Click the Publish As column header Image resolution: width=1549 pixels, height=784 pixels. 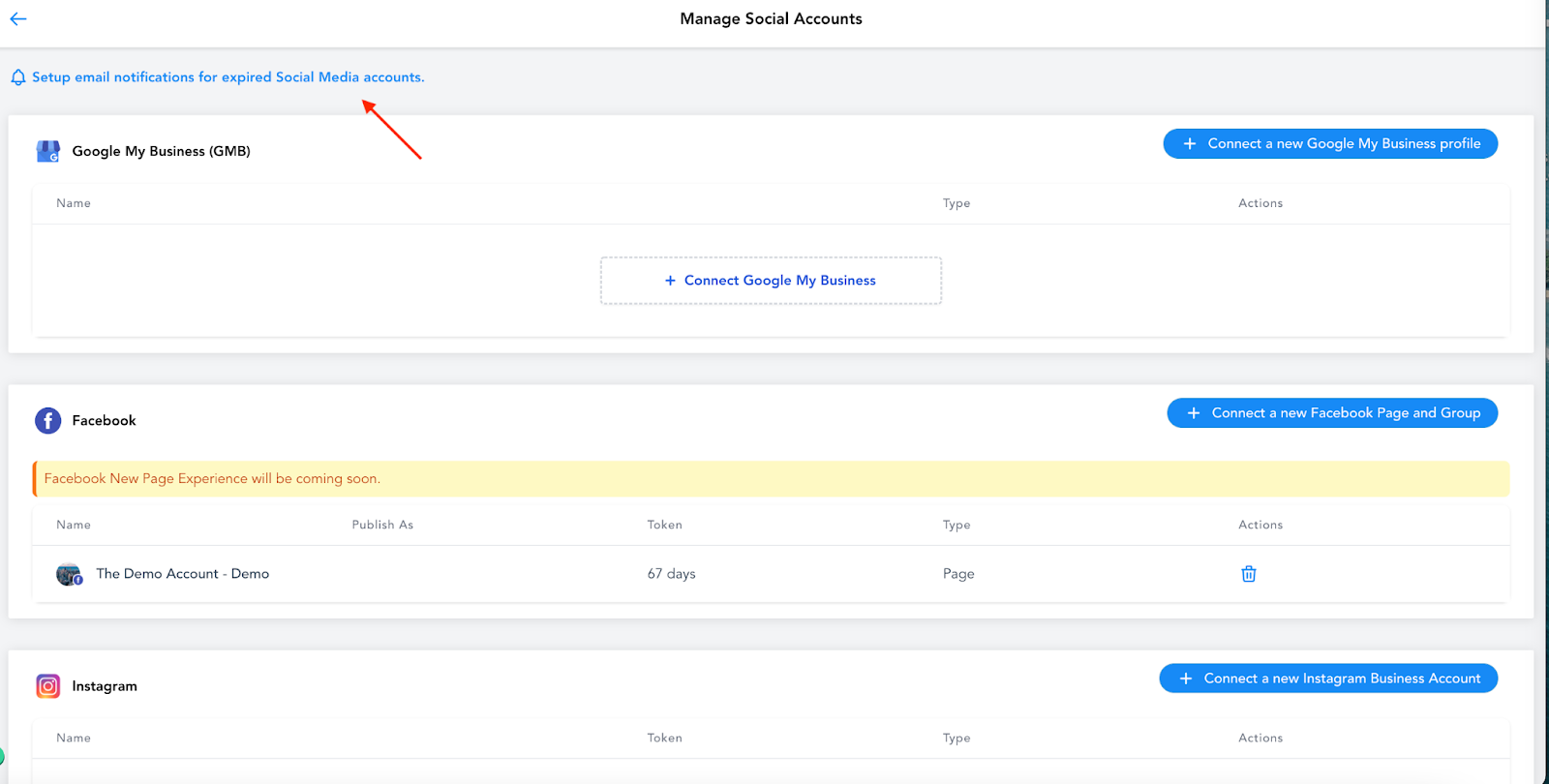(382, 525)
